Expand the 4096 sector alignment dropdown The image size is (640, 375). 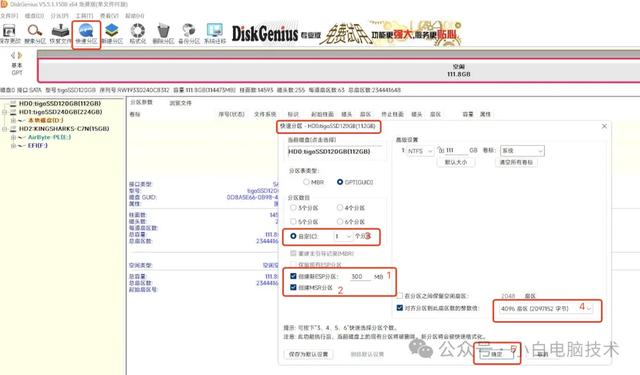tap(547, 308)
